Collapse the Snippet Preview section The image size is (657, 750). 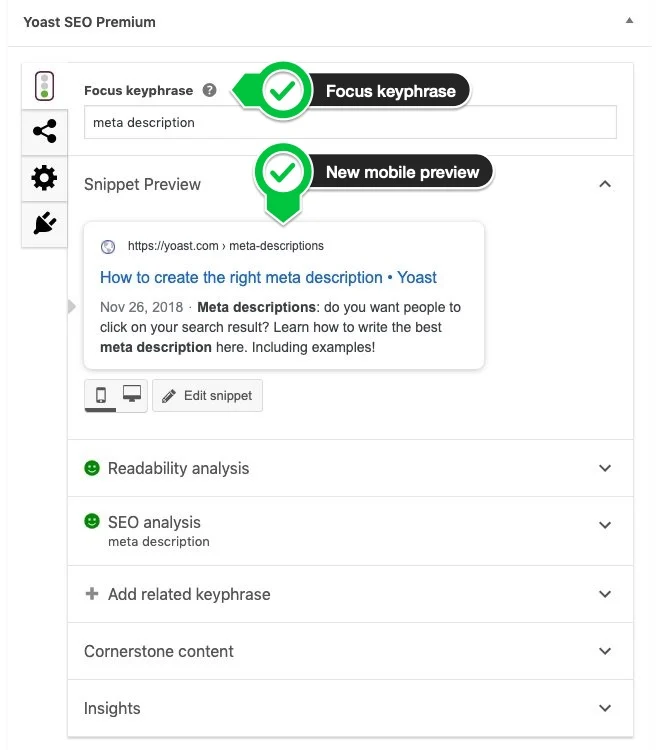point(604,184)
